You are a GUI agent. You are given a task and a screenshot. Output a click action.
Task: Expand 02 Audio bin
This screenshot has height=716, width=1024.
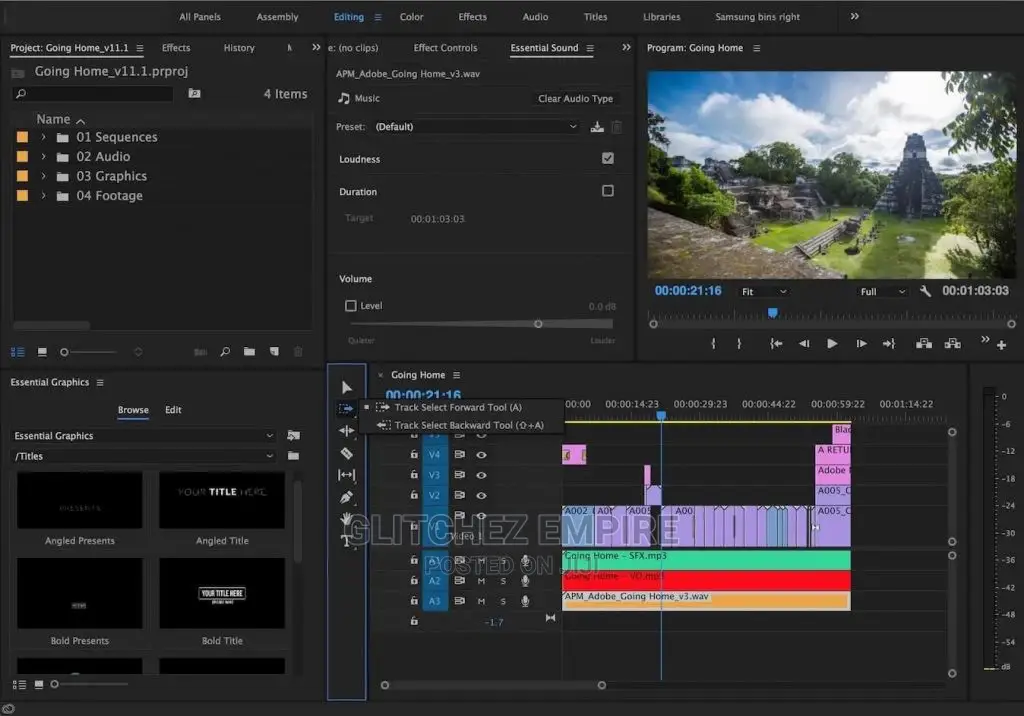(44, 157)
